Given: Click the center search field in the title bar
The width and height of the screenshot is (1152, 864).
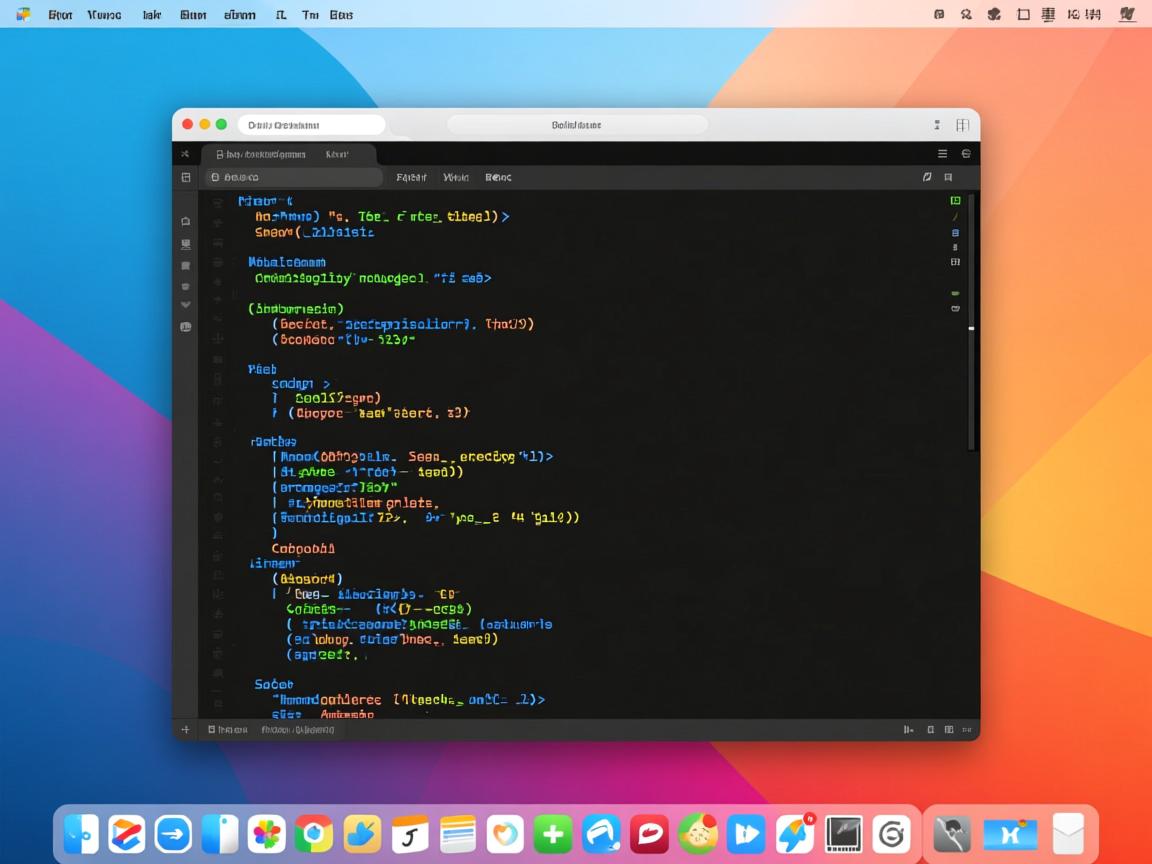Looking at the screenshot, I should pyautogui.click(x=577, y=125).
